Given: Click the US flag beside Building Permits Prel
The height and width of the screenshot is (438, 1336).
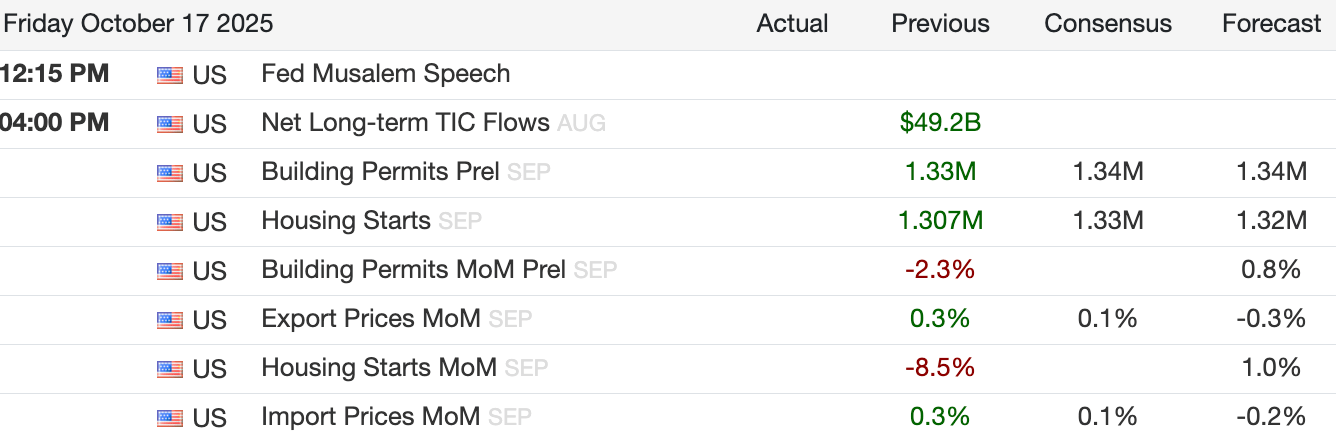Looking at the screenshot, I should [170, 173].
